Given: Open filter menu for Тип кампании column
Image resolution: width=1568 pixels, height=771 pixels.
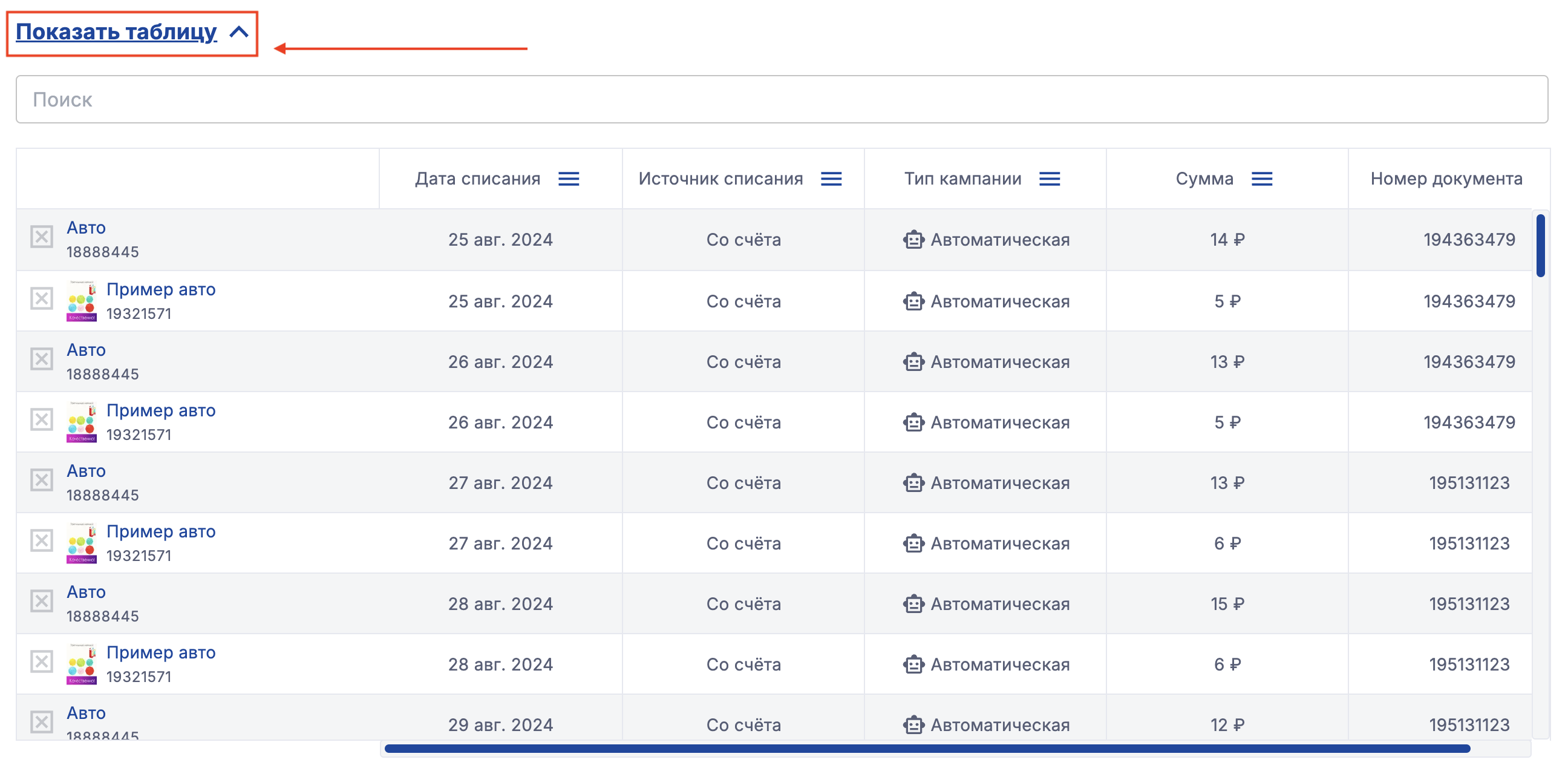Looking at the screenshot, I should 1049,179.
